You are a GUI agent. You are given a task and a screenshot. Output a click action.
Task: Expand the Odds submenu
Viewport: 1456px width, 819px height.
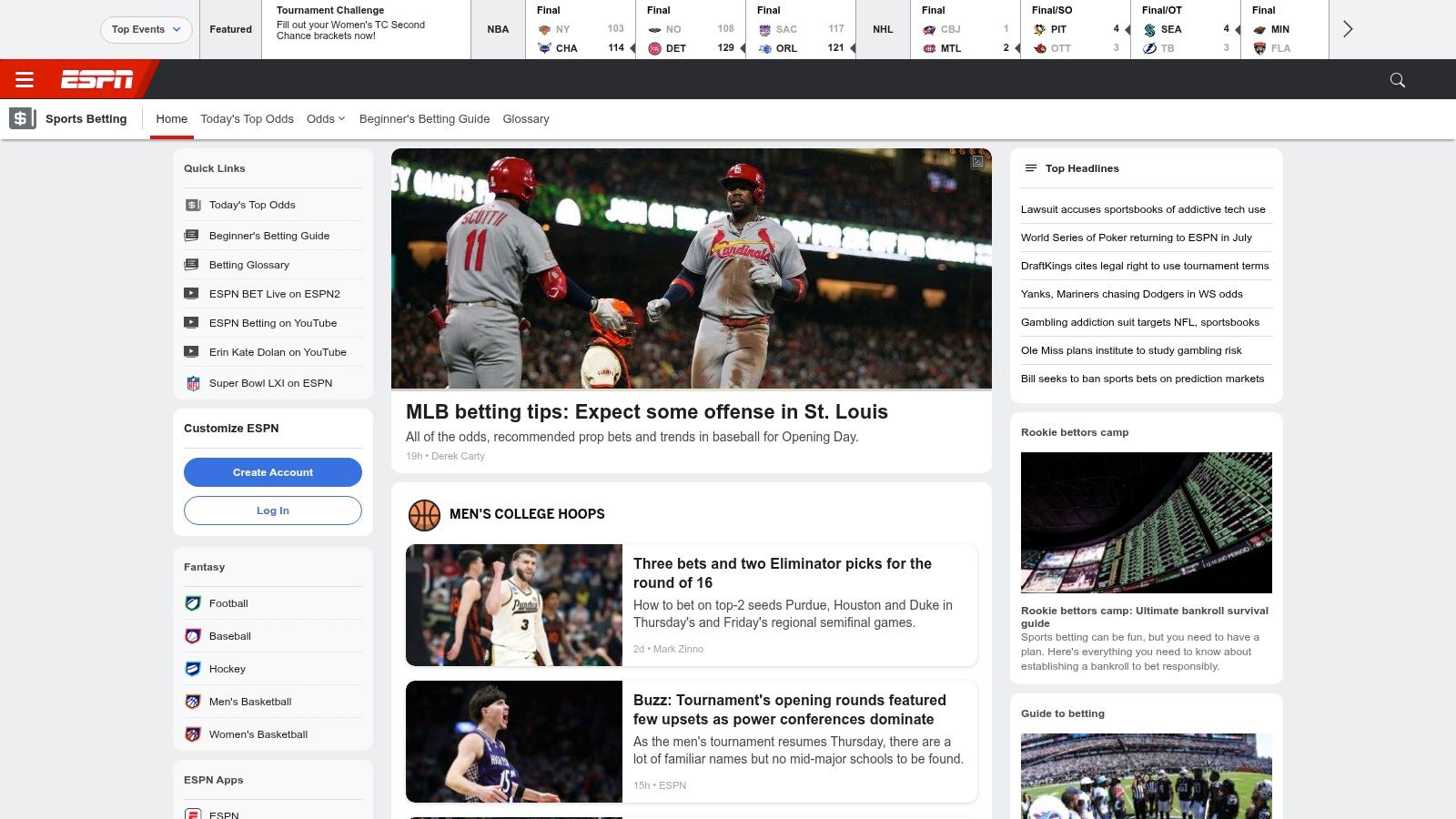tap(325, 119)
